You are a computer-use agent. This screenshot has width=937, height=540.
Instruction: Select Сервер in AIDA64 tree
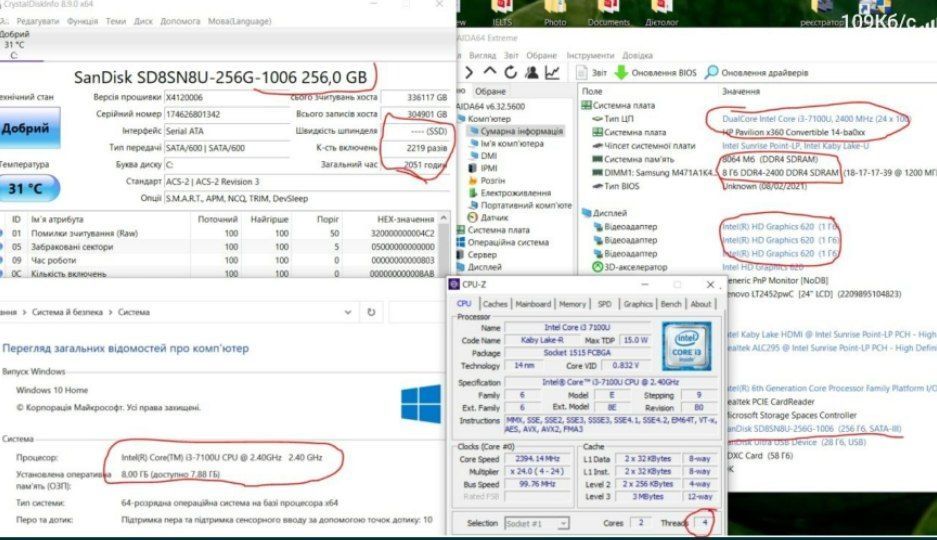pos(482,254)
